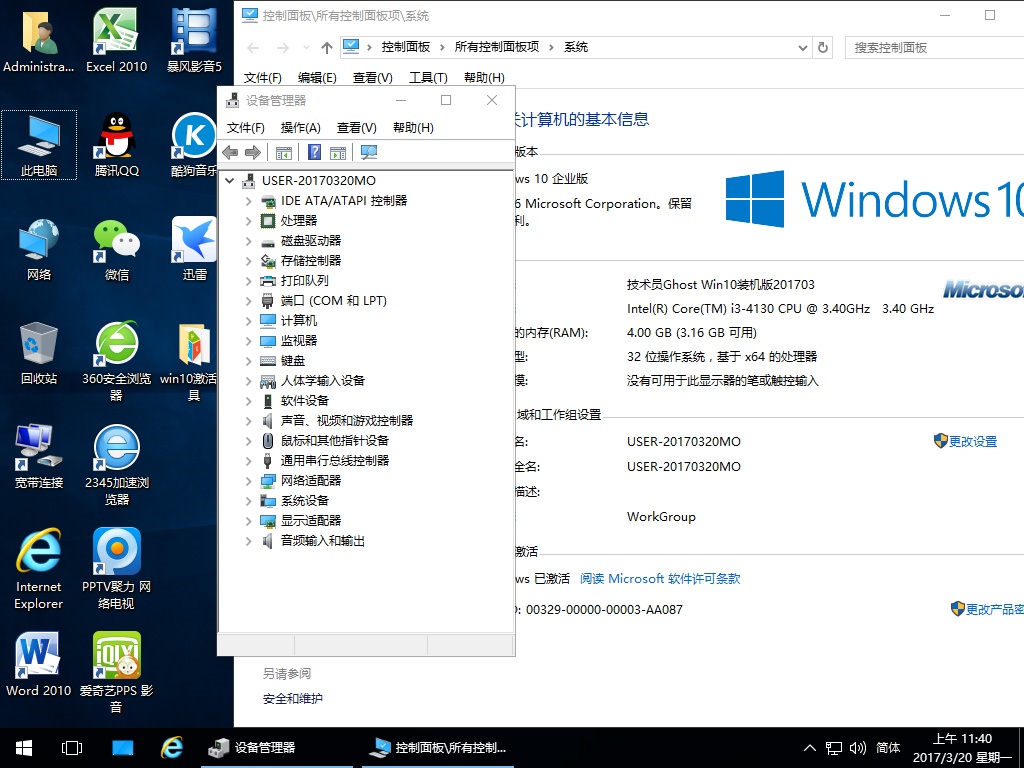Expand the 存储控制器 node
The image size is (1024, 768).
[x=248, y=261]
